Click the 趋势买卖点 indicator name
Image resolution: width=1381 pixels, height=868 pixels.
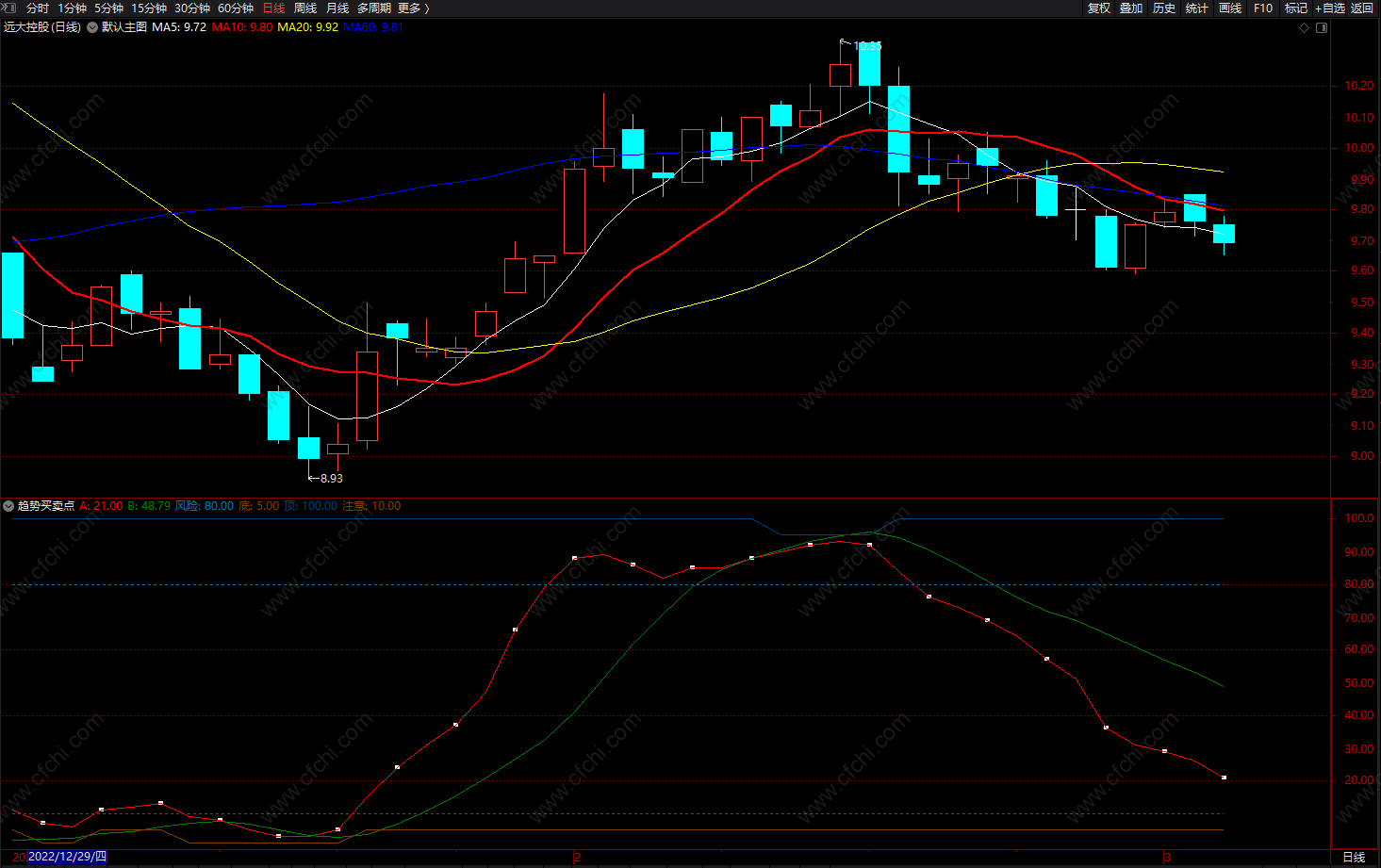pyautogui.click(x=46, y=506)
